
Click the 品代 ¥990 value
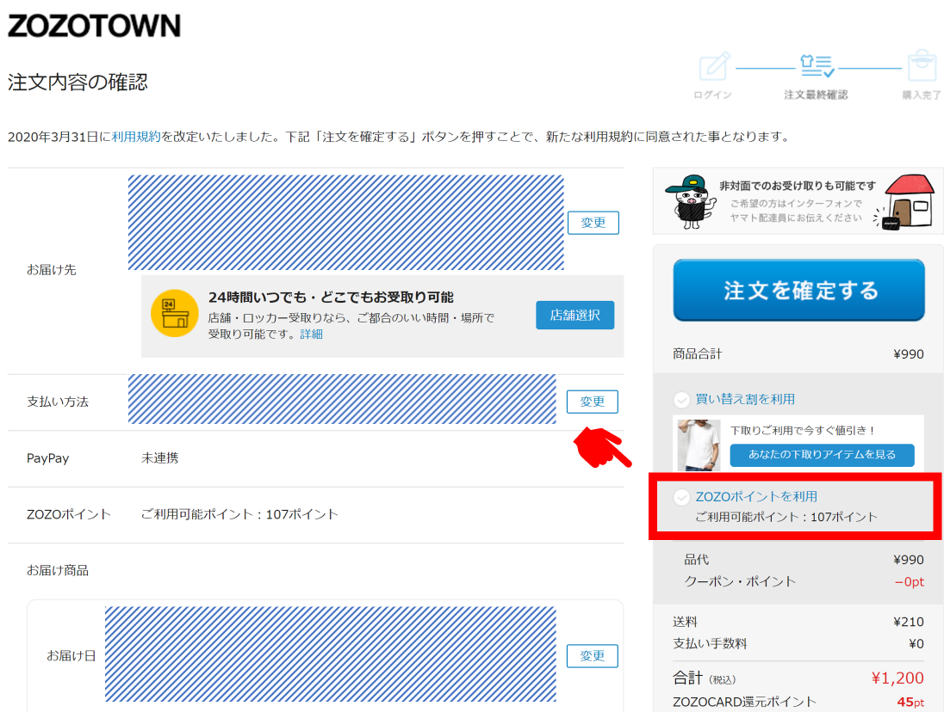click(908, 560)
